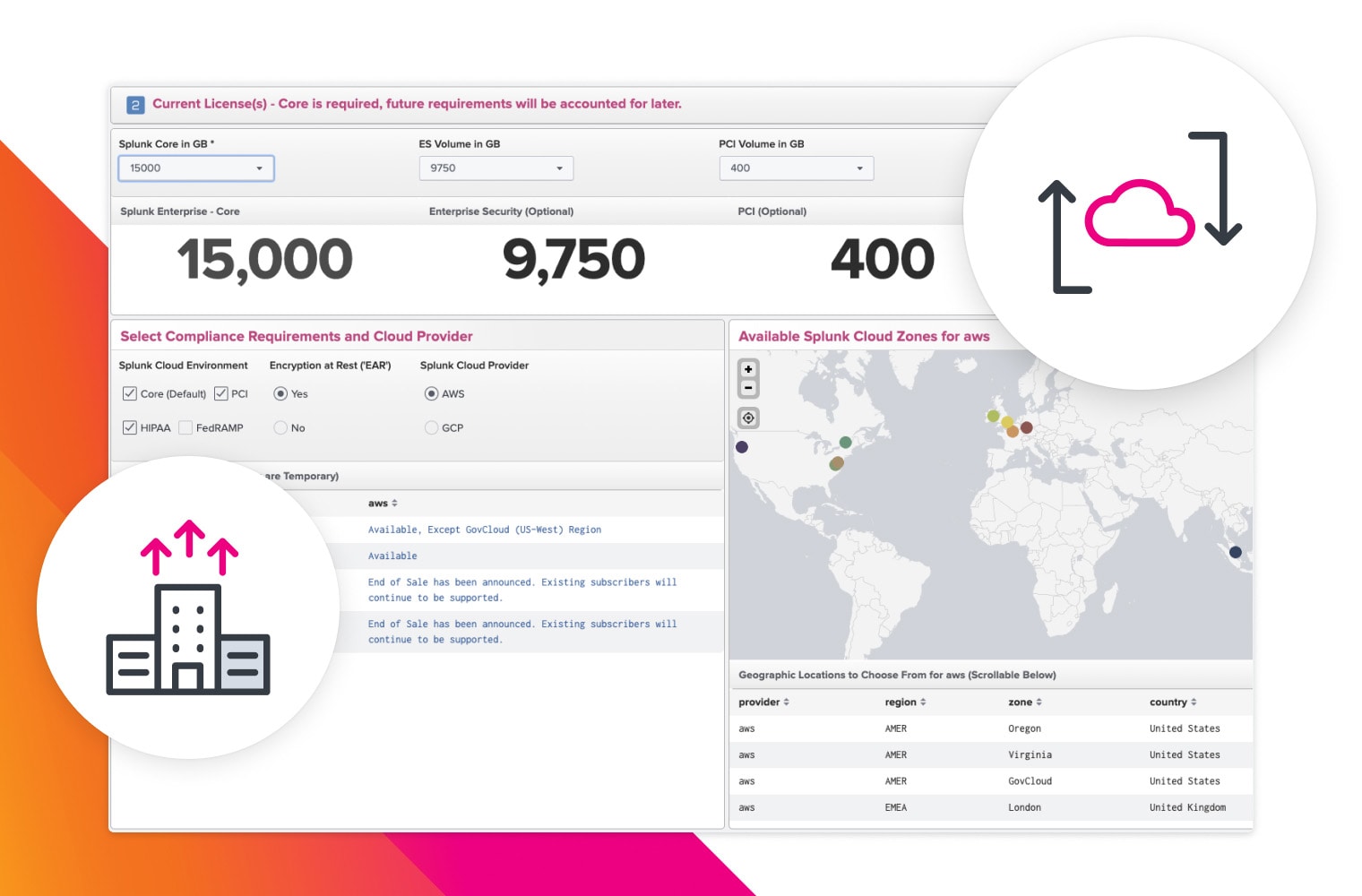Click the Oregon zone cell
The image size is (1362, 896).
(x=1024, y=728)
